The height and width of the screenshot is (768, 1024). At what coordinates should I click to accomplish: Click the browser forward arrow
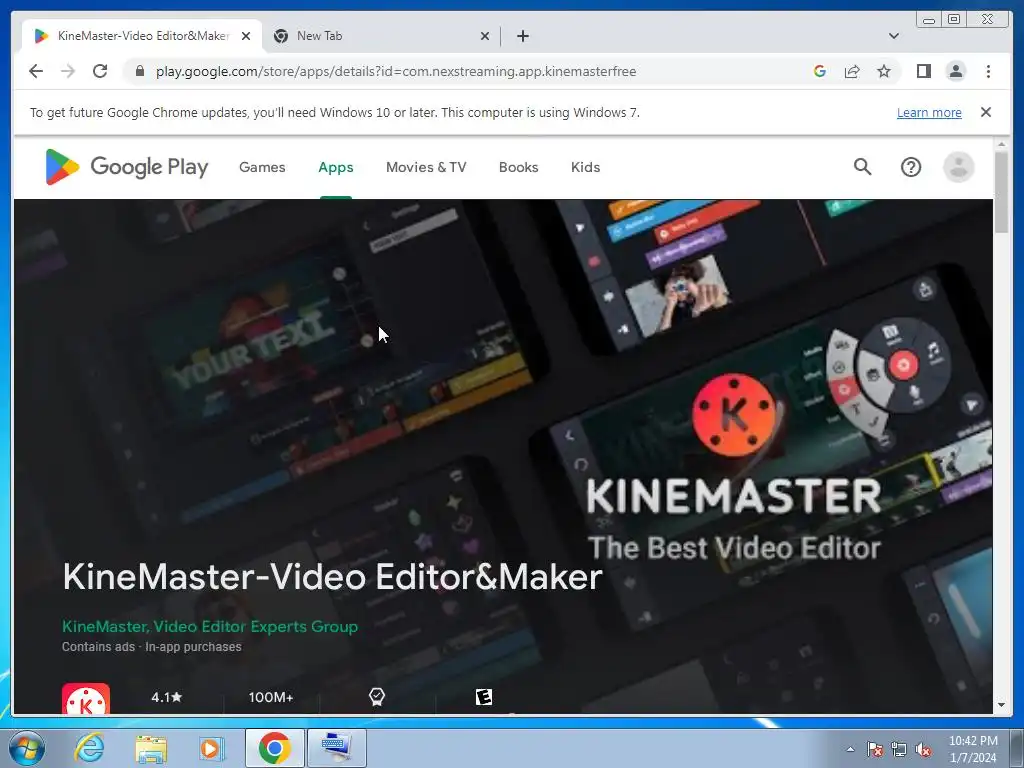point(68,71)
